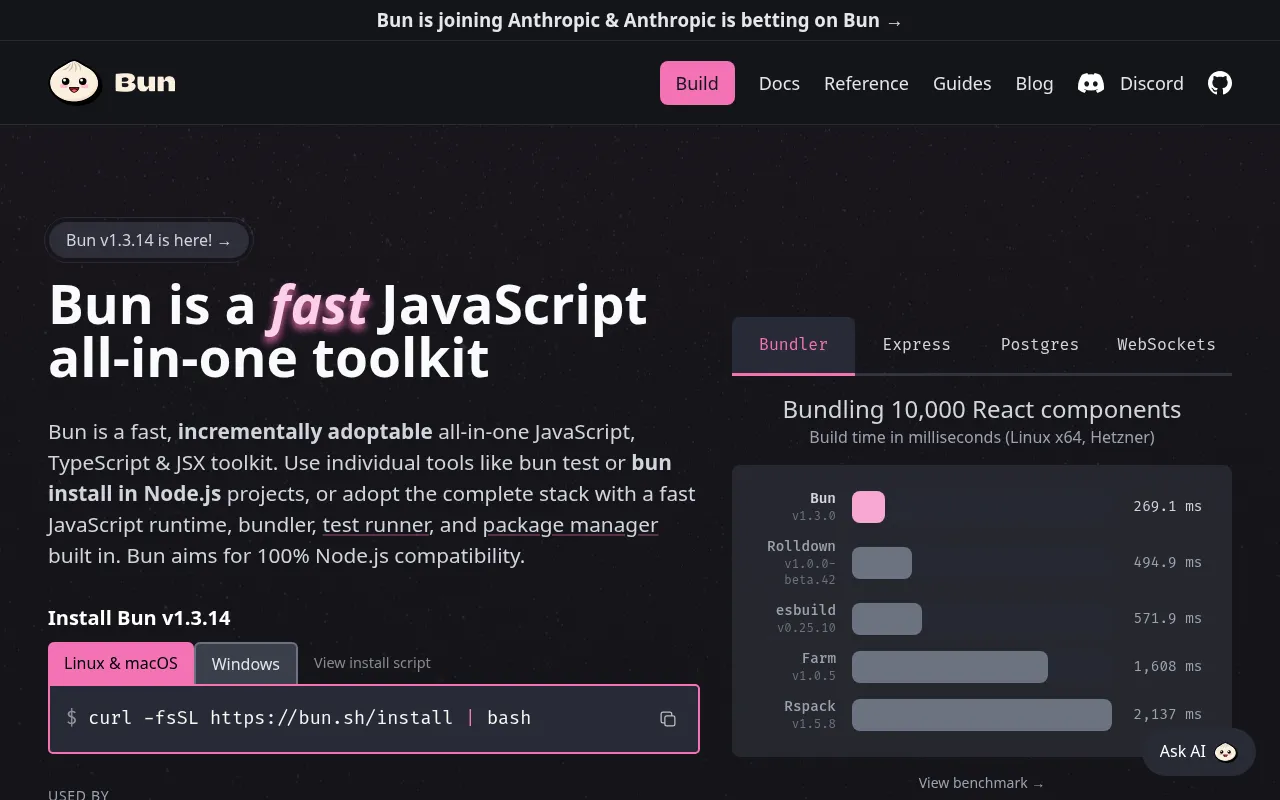The width and height of the screenshot is (1280, 800).
Task: Switch to the WebSockets benchmark tab
Action: 1166,345
